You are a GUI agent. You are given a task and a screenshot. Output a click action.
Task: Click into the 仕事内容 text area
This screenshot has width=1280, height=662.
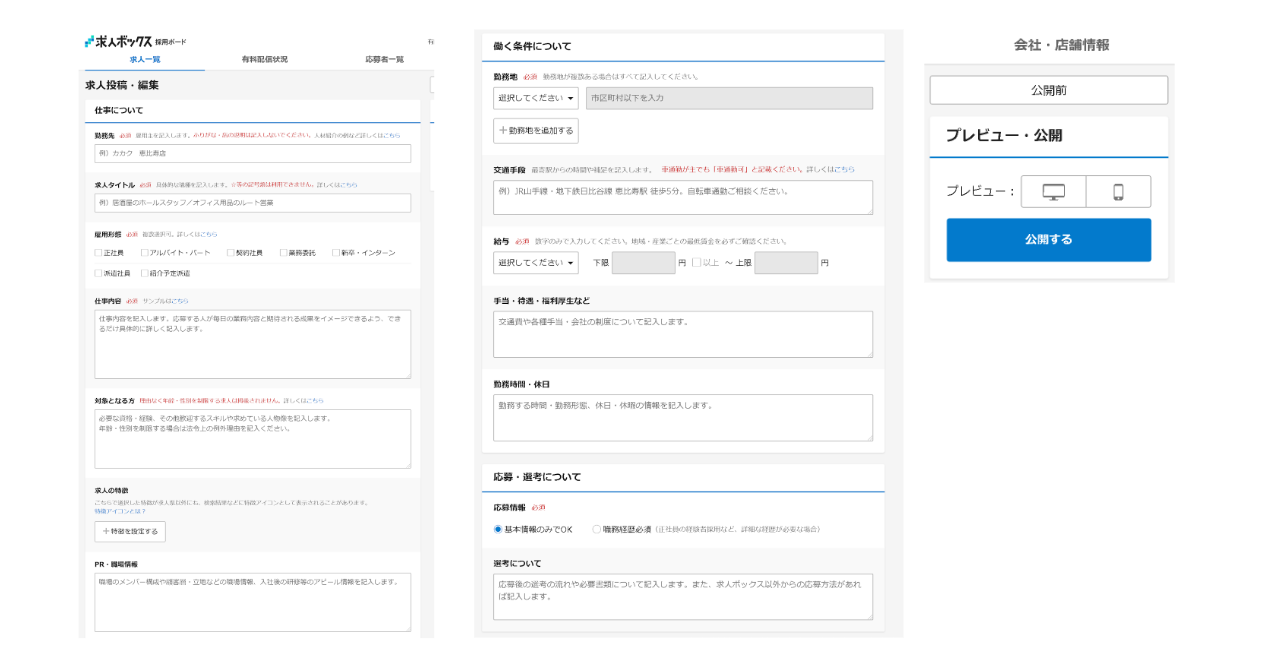click(x=252, y=344)
